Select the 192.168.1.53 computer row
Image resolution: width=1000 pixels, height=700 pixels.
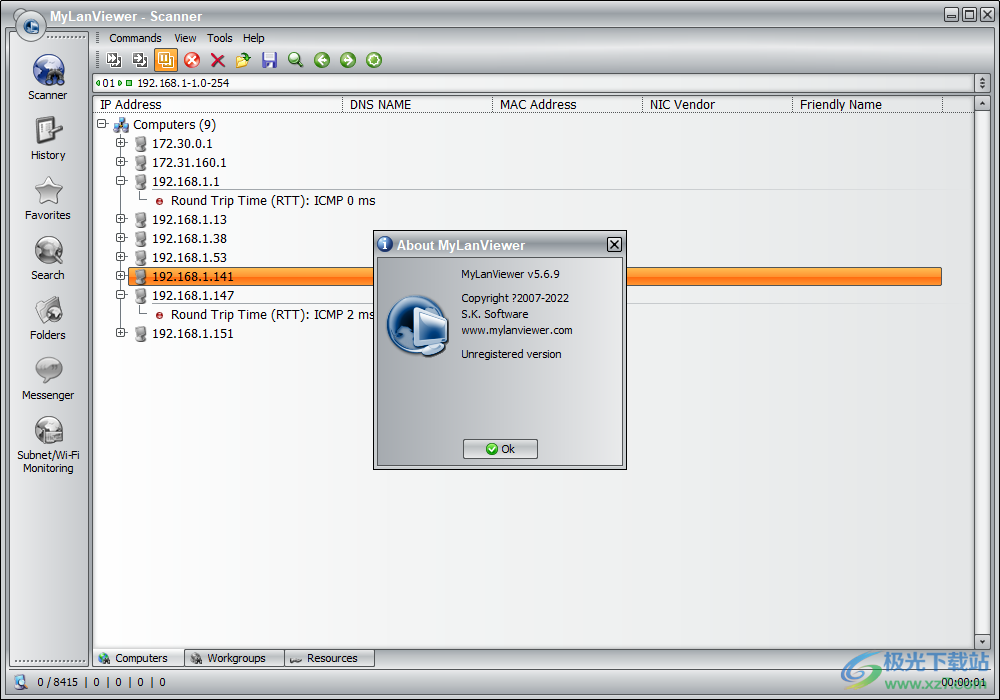coord(189,258)
